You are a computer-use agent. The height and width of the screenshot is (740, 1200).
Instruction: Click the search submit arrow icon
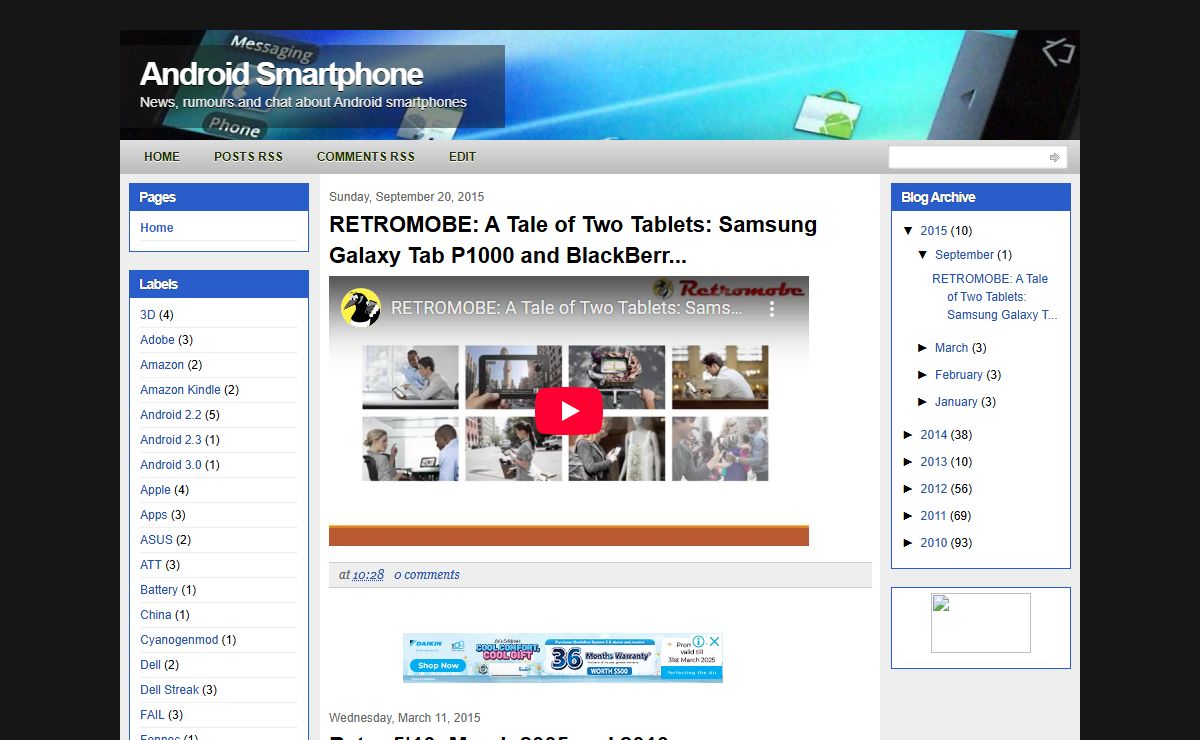pos(1054,158)
